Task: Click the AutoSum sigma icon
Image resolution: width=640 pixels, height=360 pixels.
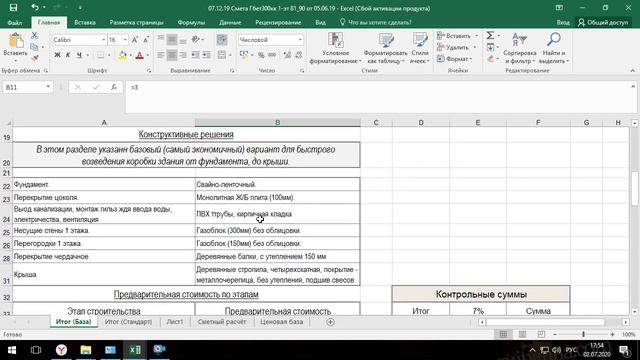Action: click(490, 36)
